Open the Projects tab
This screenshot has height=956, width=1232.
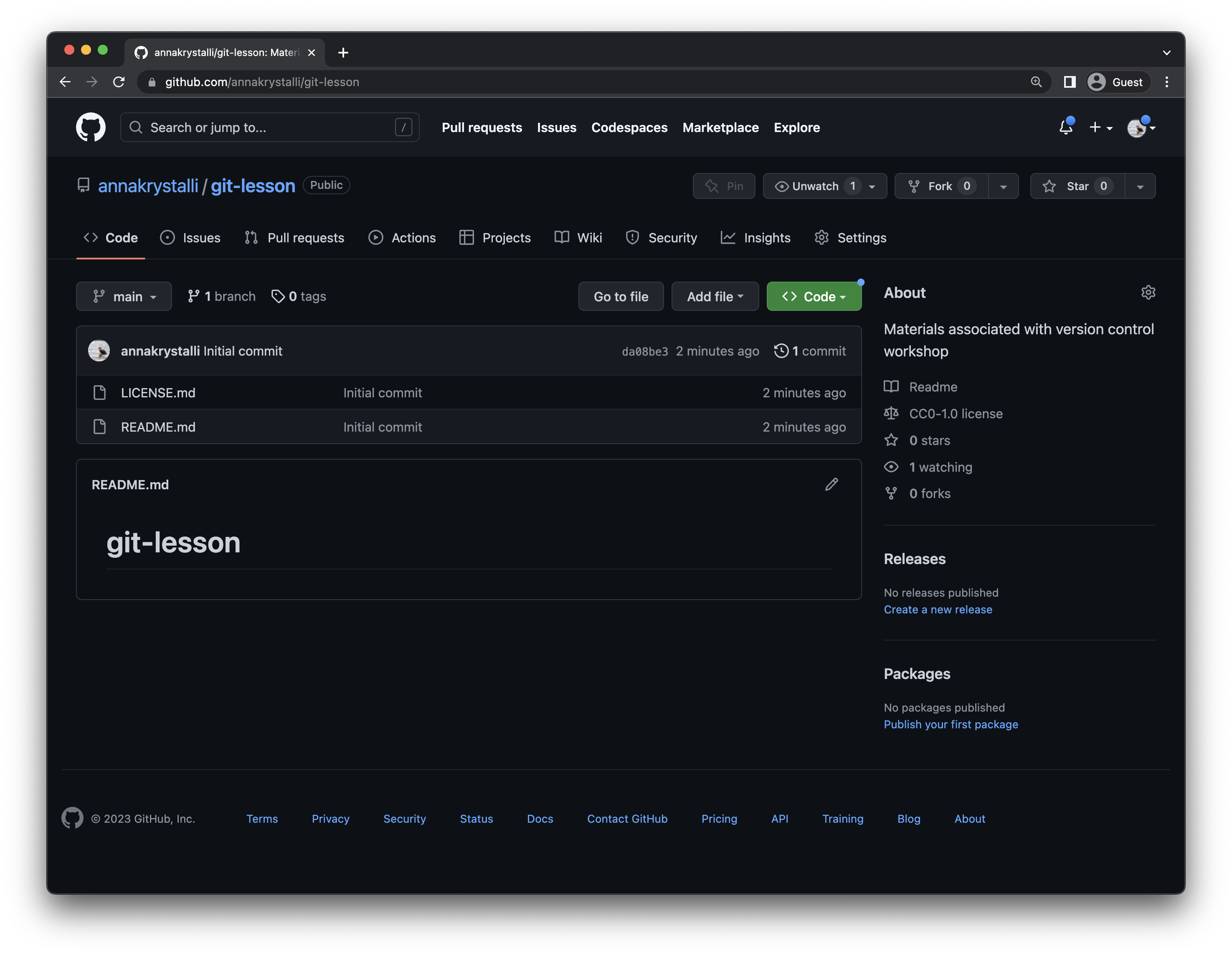[495, 238]
